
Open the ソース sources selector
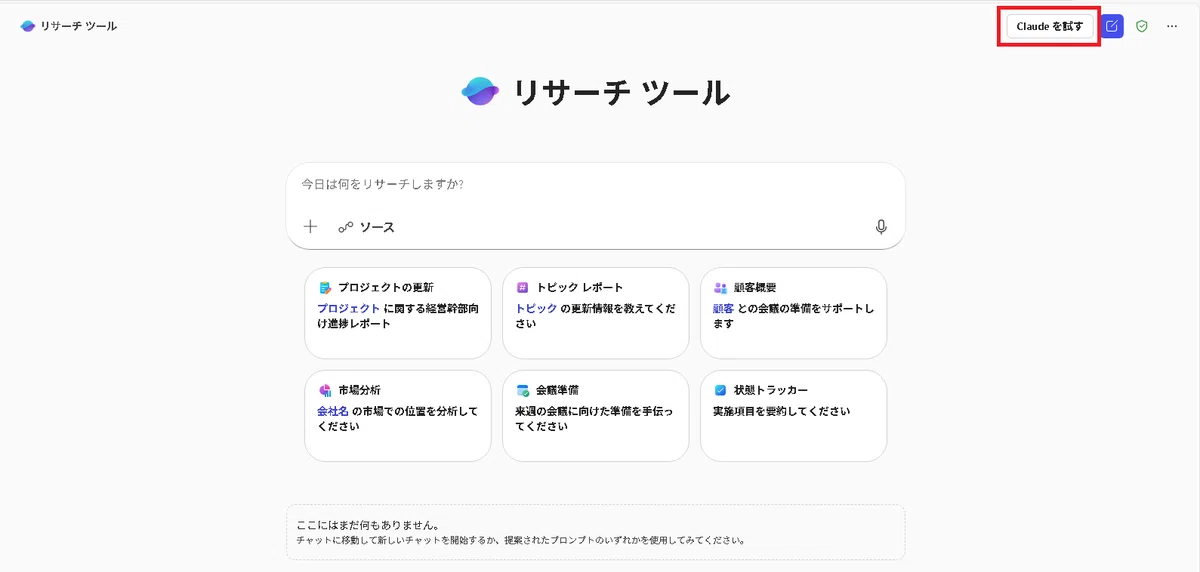(366, 227)
